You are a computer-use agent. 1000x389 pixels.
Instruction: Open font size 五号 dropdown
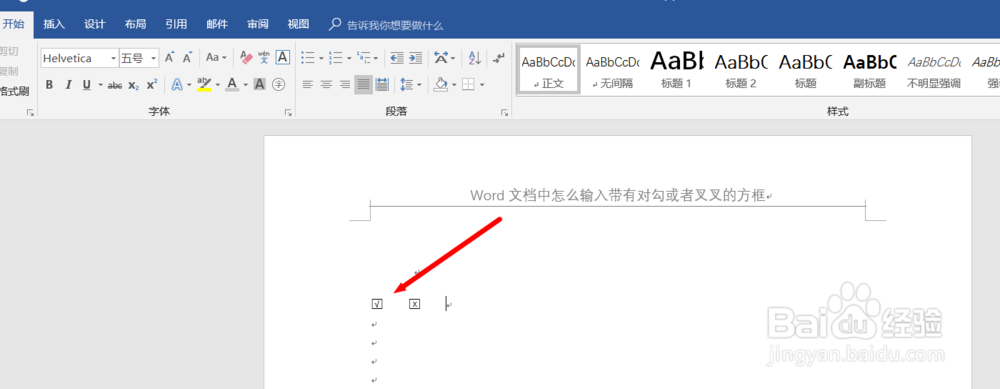[154, 58]
